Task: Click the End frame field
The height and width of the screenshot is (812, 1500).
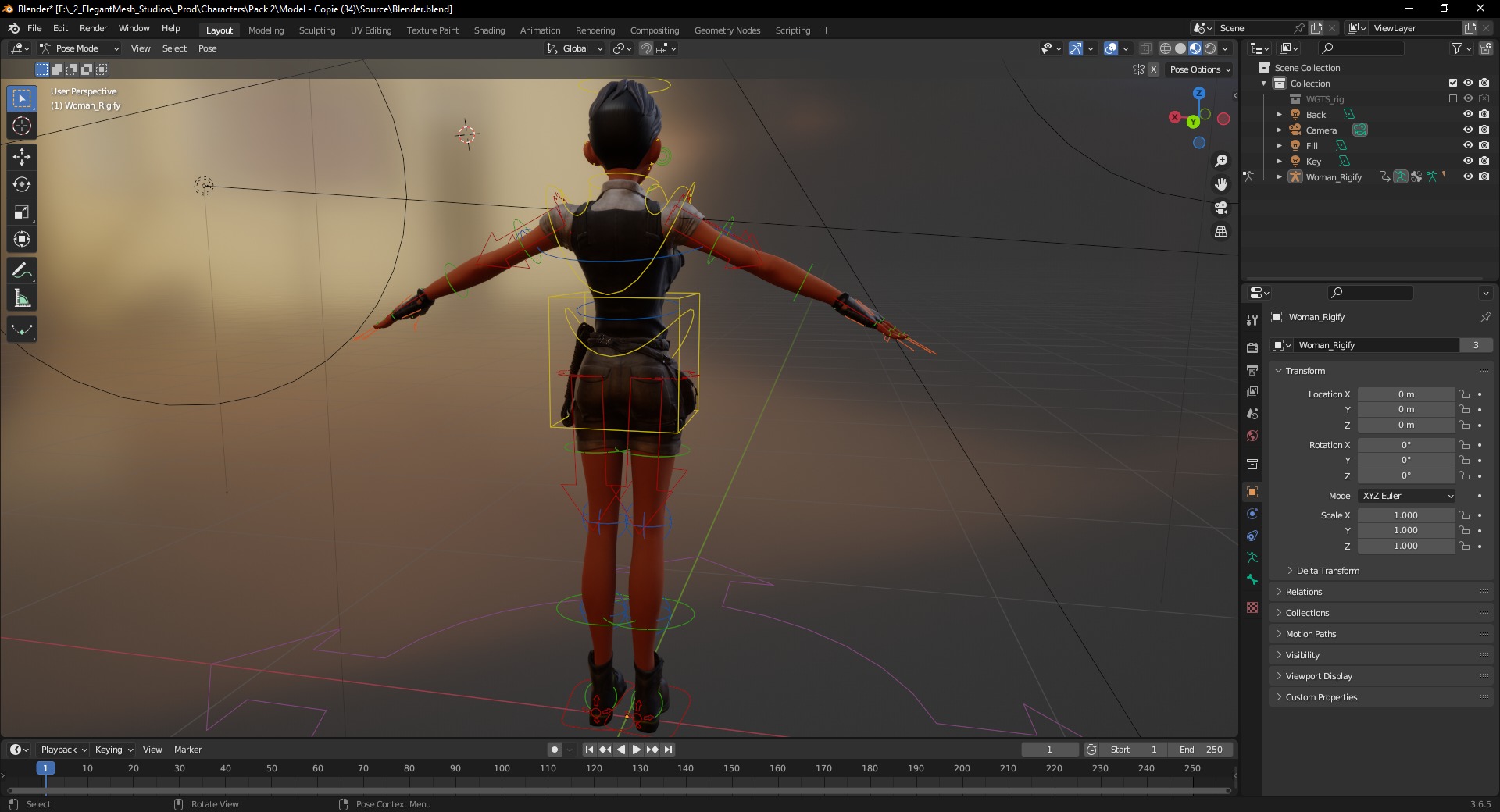Action: click(1202, 750)
